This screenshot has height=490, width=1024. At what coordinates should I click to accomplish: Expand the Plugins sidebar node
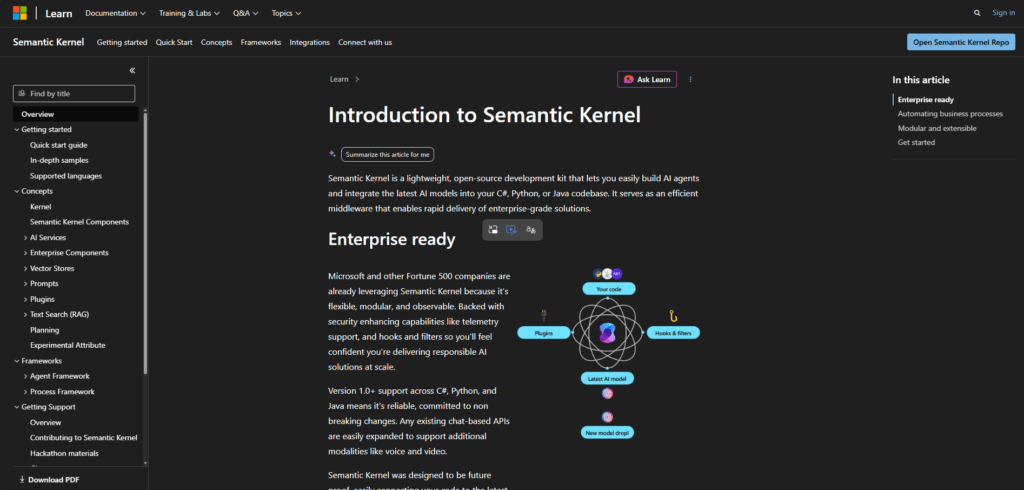pyautogui.click(x=25, y=299)
